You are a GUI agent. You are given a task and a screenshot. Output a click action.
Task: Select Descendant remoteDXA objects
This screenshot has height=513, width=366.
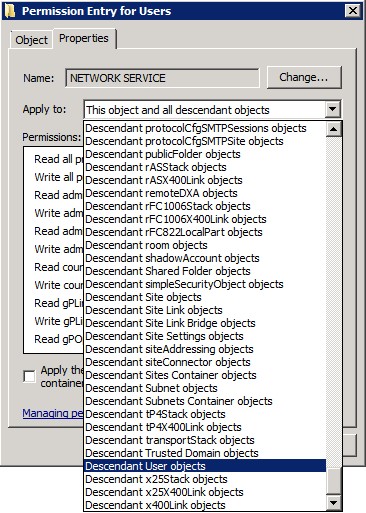pyautogui.click(x=205, y=193)
